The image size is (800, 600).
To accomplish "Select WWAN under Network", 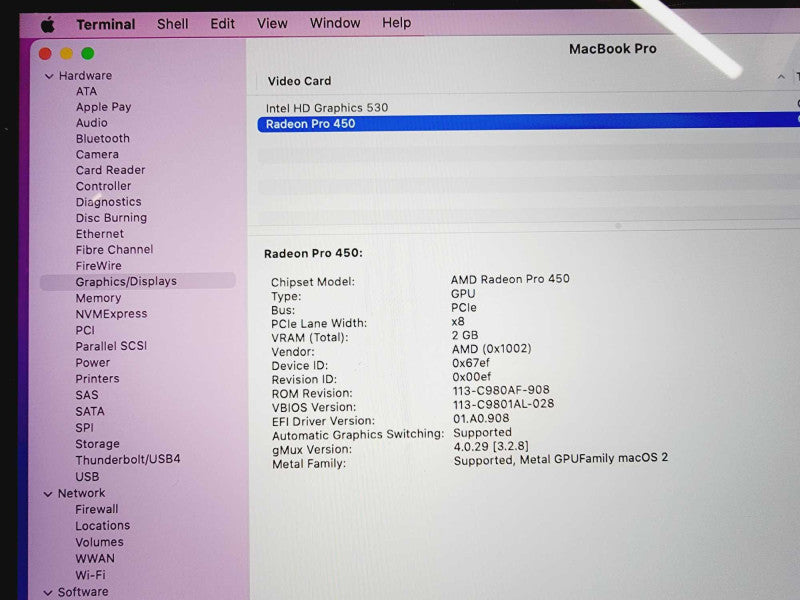I will [x=95, y=559].
